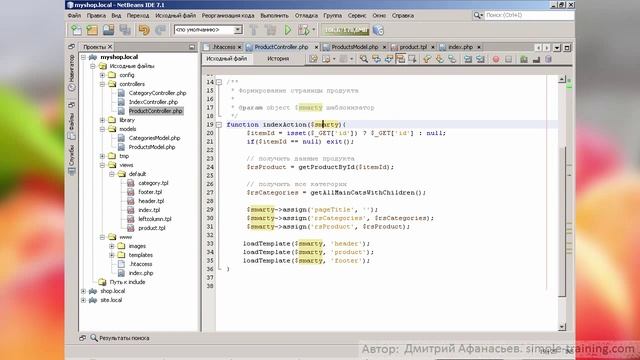
Task: Run the project with green play icon
Action: [x=288, y=30]
